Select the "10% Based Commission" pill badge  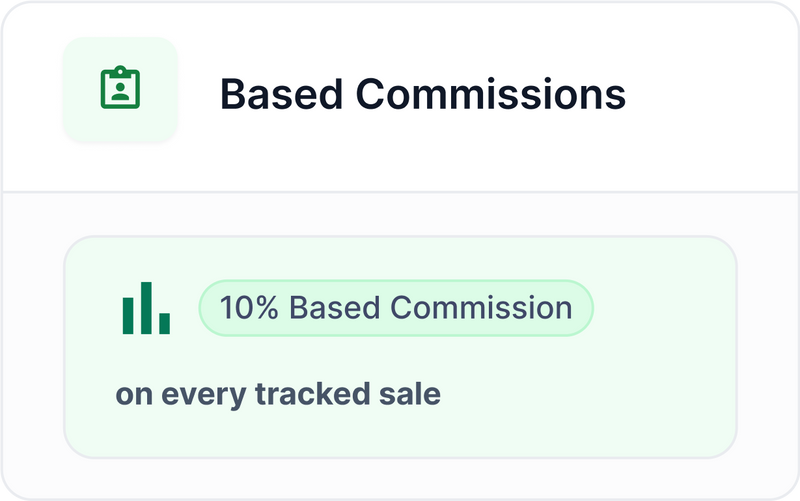(x=396, y=308)
